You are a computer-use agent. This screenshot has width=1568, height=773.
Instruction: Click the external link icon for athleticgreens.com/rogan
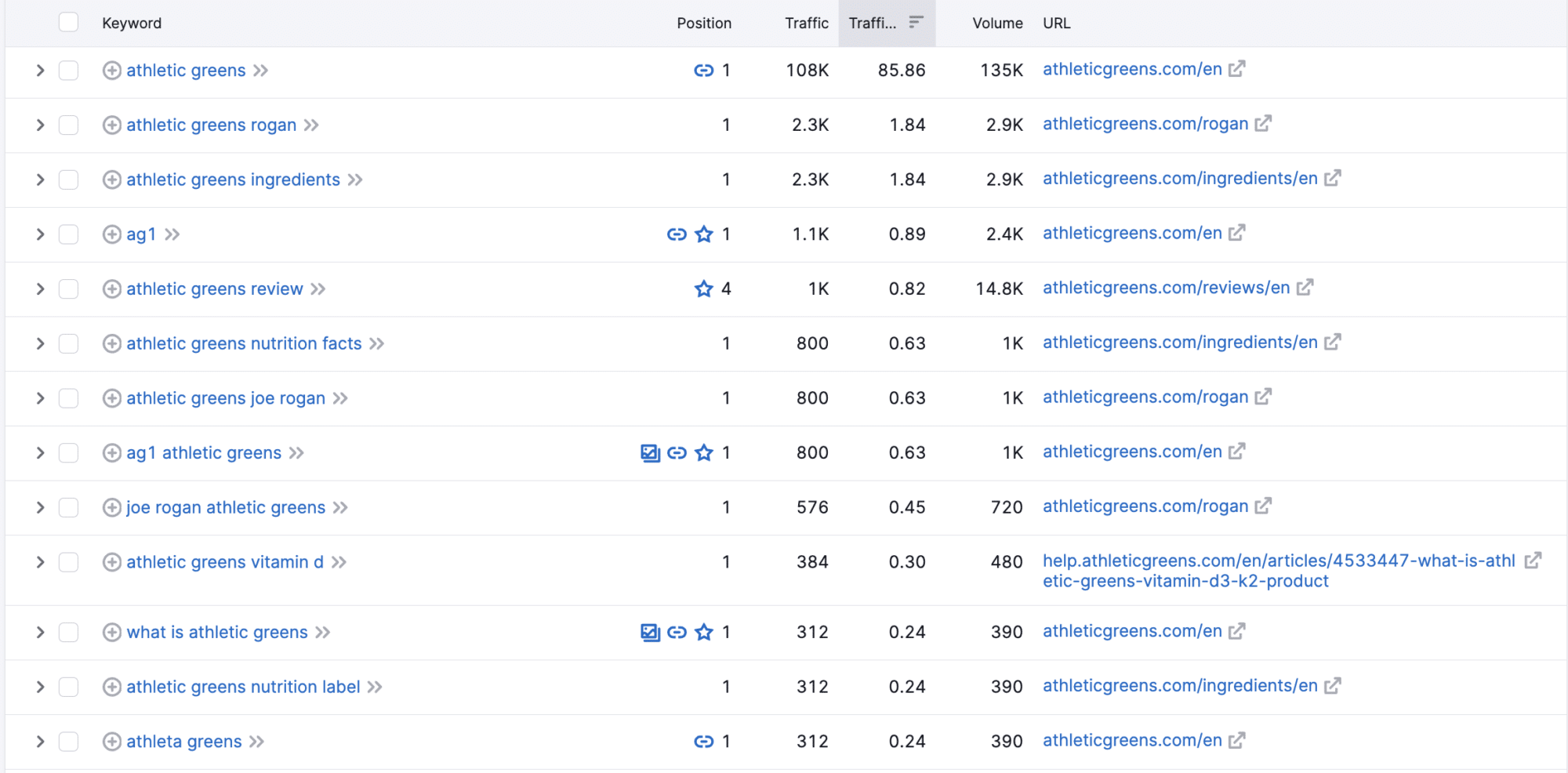click(1264, 123)
